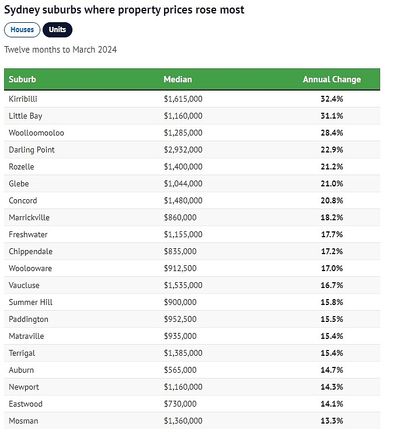Viewport: 400px width, 437px height.
Task: Click the Marrickville suburb name
Action: [x=29, y=218]
